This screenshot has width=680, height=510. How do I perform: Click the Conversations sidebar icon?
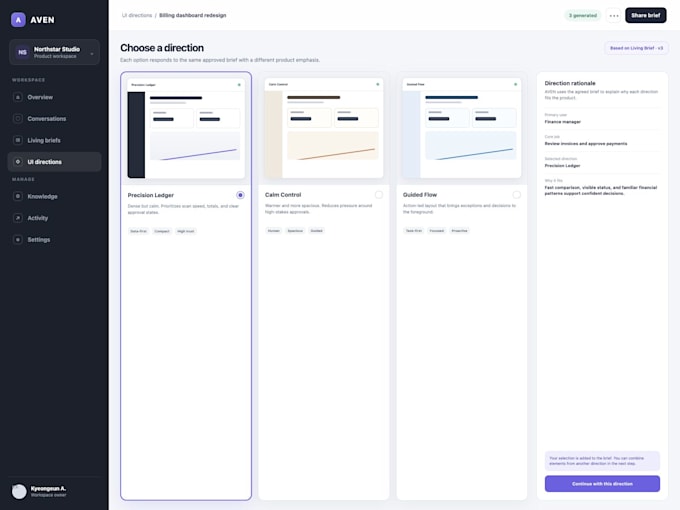pos(18,118)
